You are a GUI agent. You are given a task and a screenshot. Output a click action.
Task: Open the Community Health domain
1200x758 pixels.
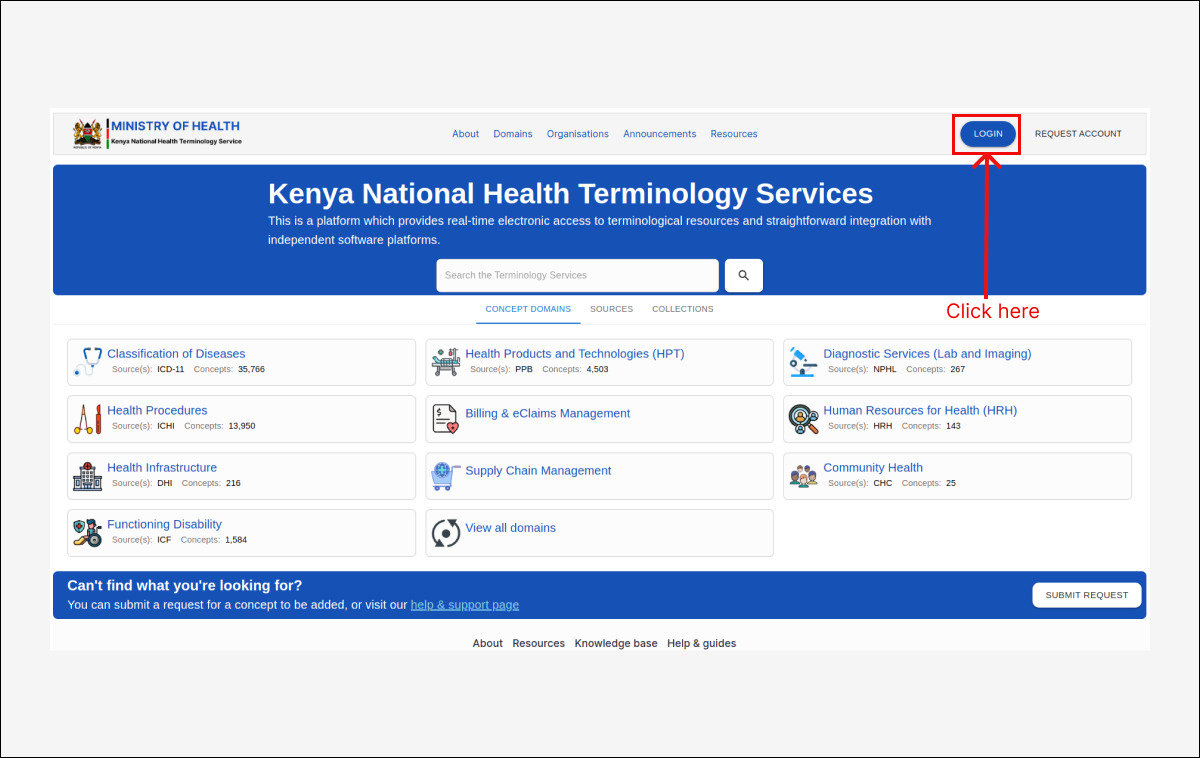pyautogui.click(x=873, y=468)
